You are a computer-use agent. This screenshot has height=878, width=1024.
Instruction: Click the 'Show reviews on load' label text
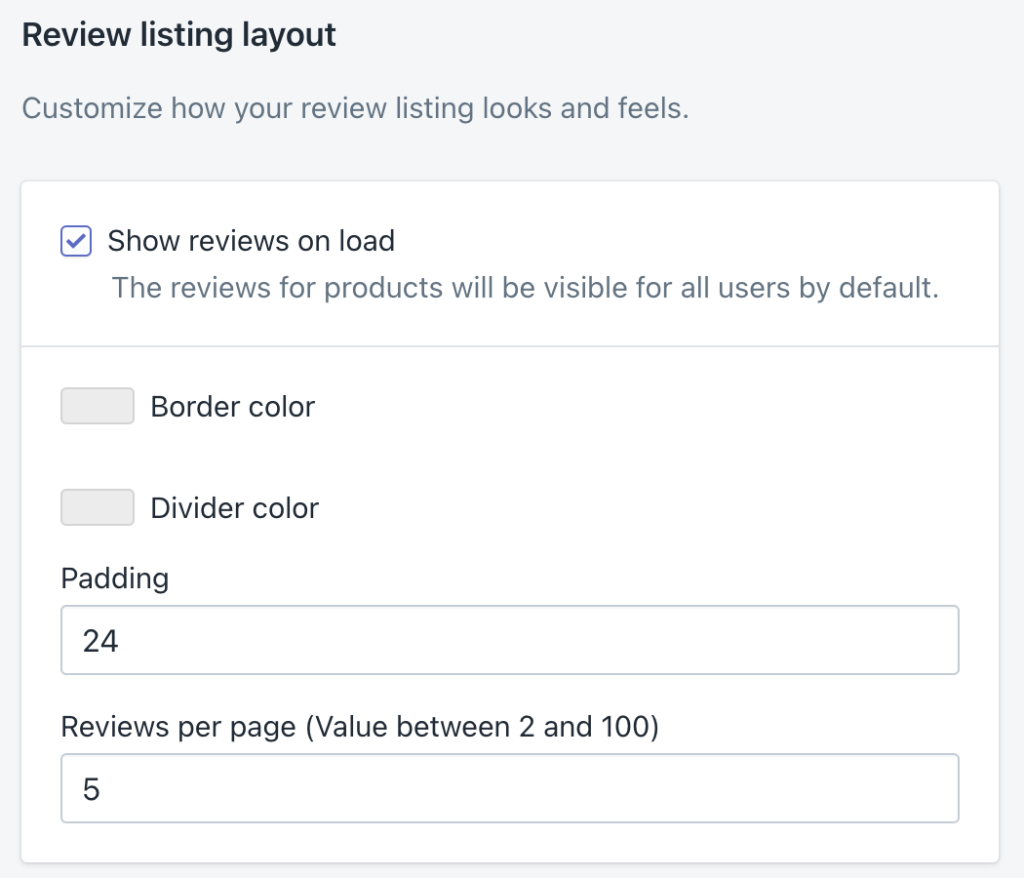[251, 241]
